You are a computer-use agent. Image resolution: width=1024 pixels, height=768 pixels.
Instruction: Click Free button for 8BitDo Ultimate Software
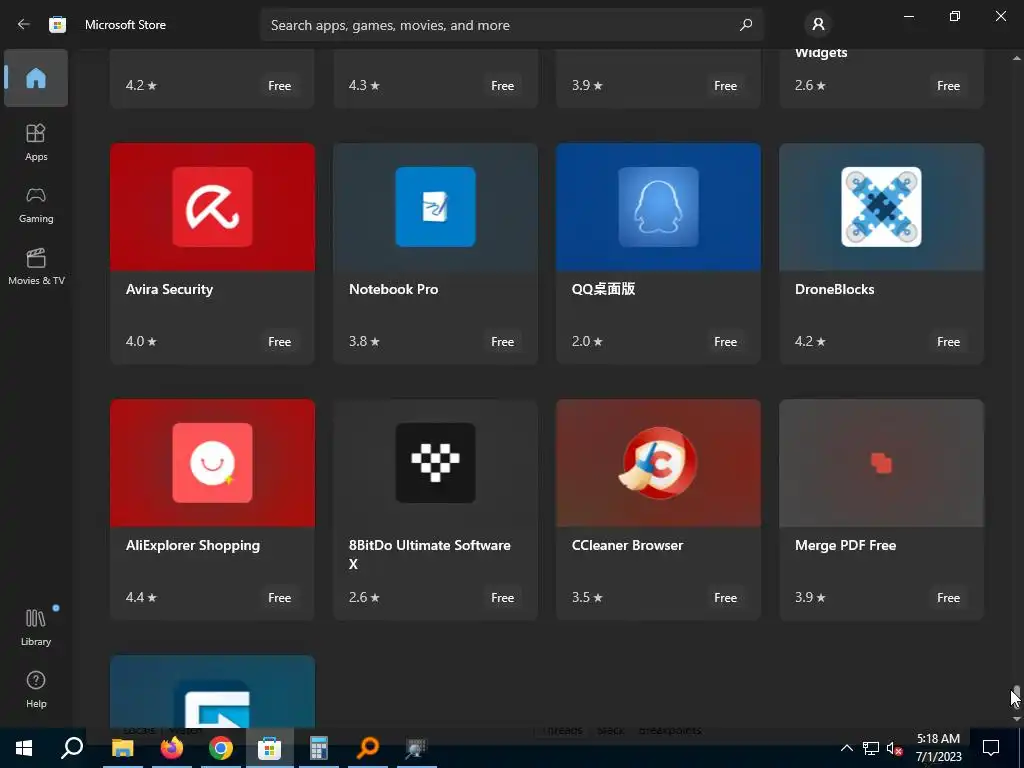(502, 598)
